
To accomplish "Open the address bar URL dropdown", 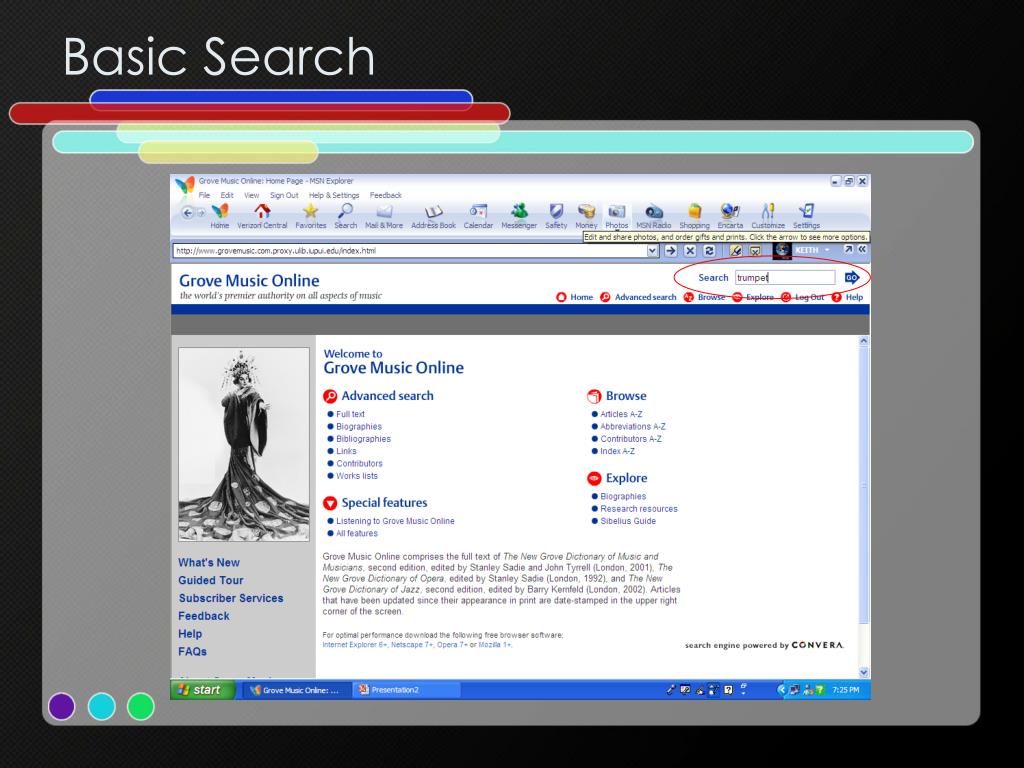I will (652, 251).
